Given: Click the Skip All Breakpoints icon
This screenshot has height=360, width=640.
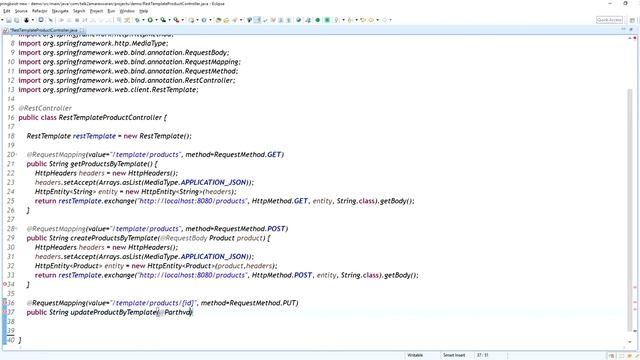Looking at the screenshot, I should (x=50, y=20).
